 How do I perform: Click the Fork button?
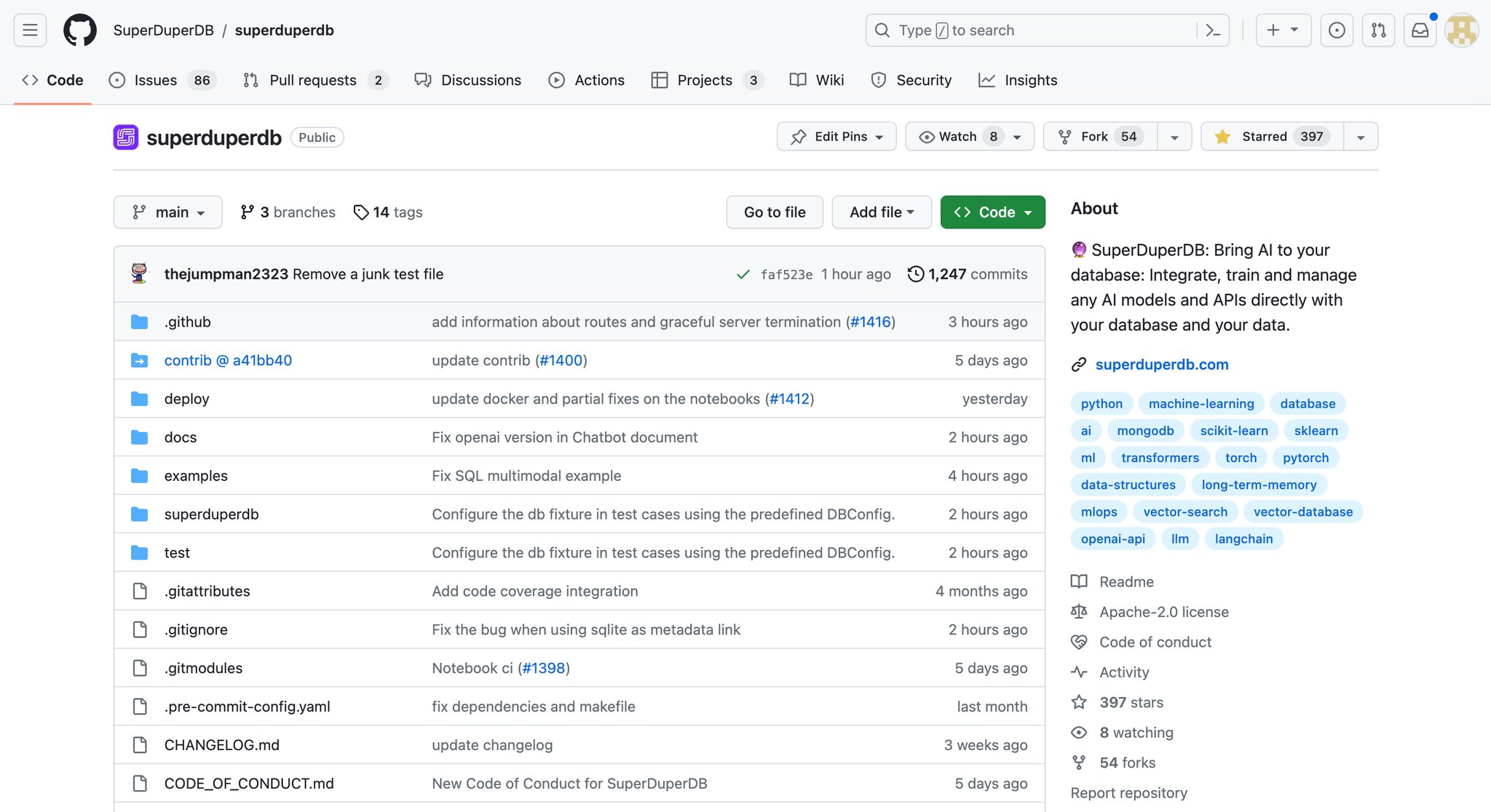[x=1101, y=137]
